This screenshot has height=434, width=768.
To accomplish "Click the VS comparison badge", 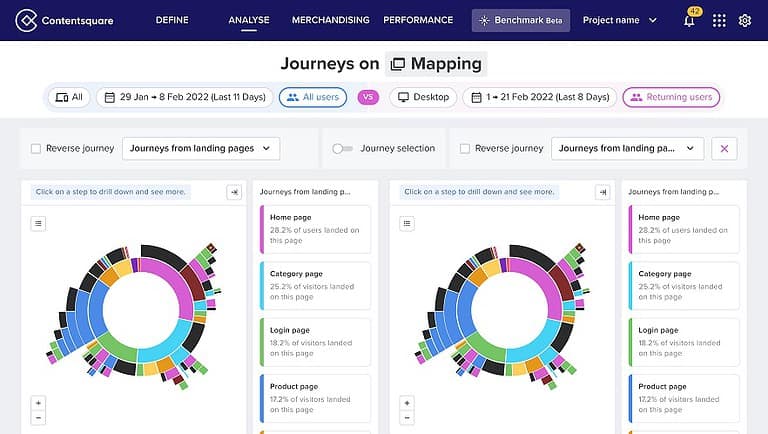I will pyautogui.click(x=368, y=97).
